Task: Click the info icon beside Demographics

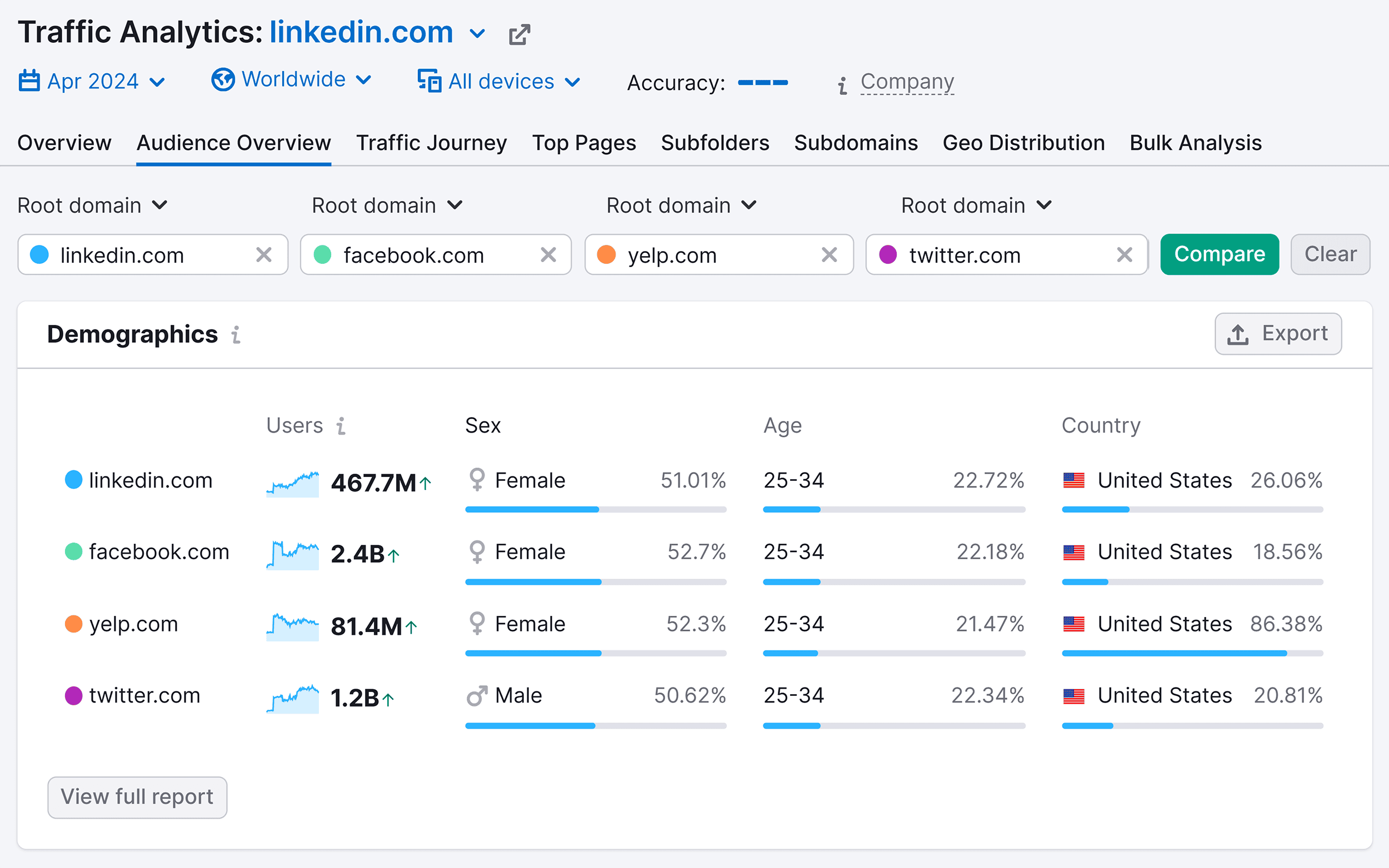Action: pyautogui.click(x=236, y=335)
